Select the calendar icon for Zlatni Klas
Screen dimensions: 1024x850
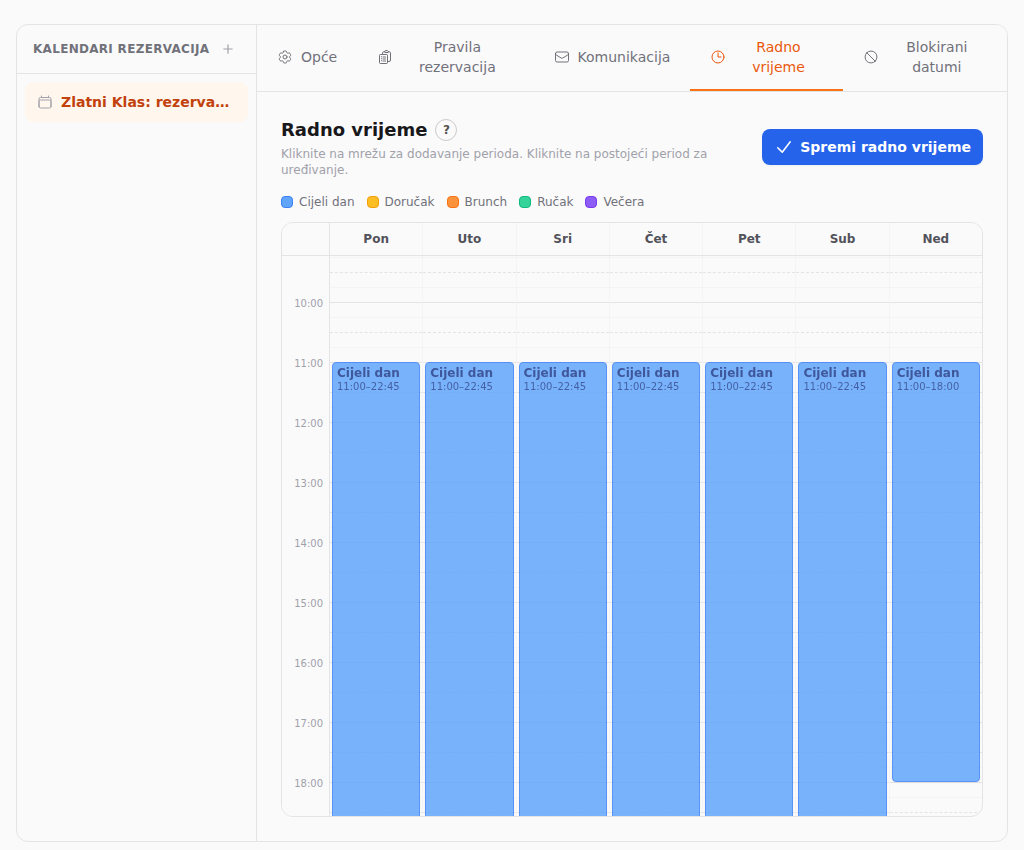(45, 102)
